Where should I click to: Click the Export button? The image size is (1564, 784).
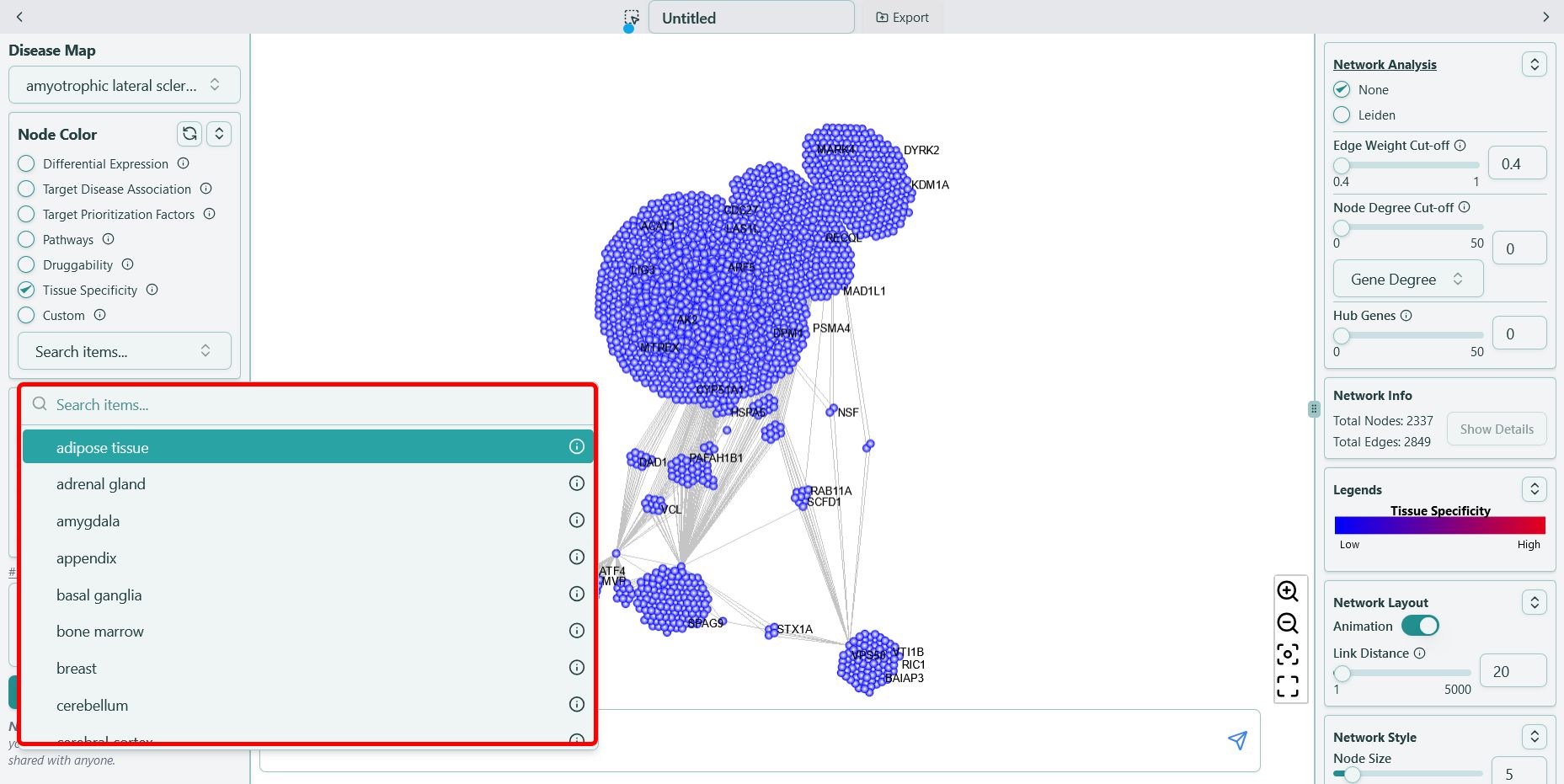tap(902, 17)
